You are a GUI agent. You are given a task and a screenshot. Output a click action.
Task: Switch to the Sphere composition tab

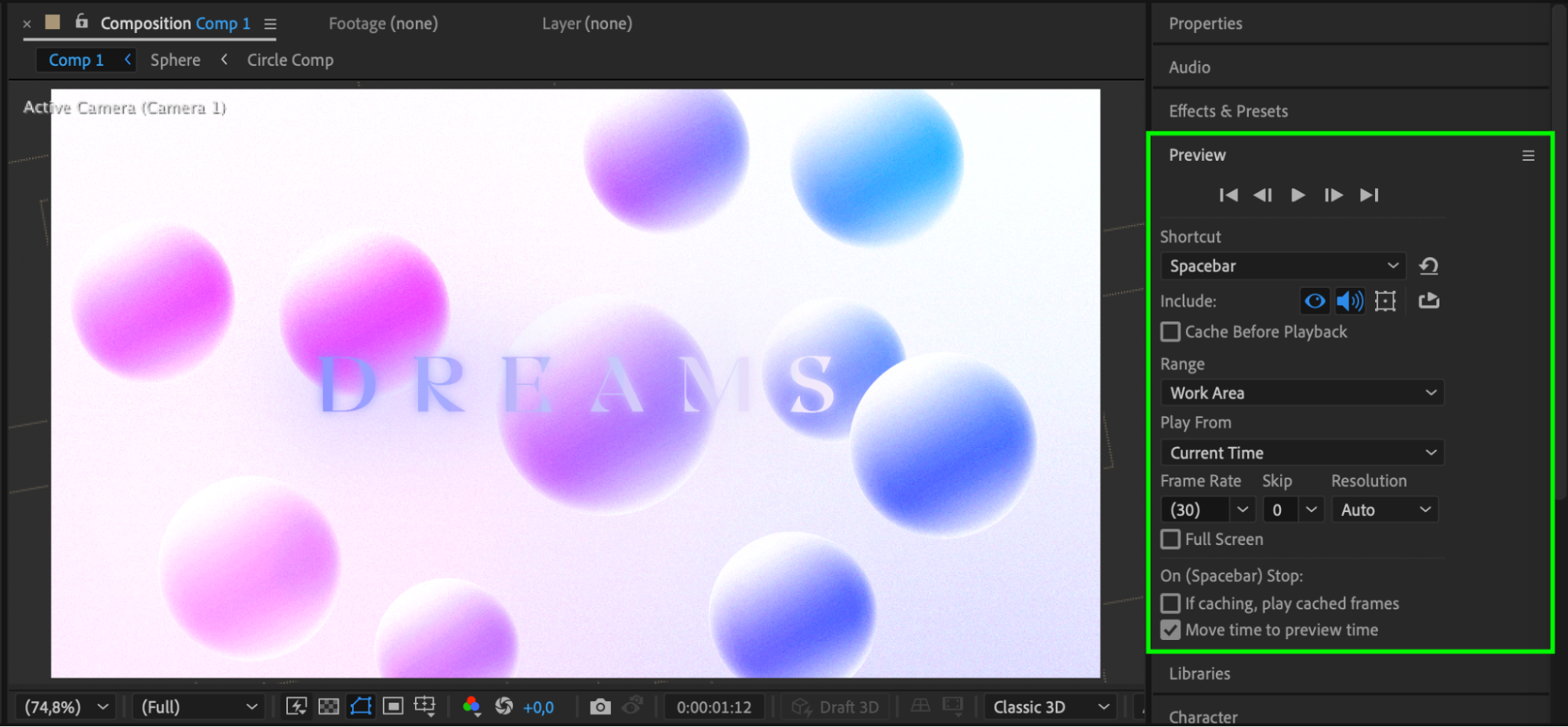pyautogui.click(x=175, y=60)
